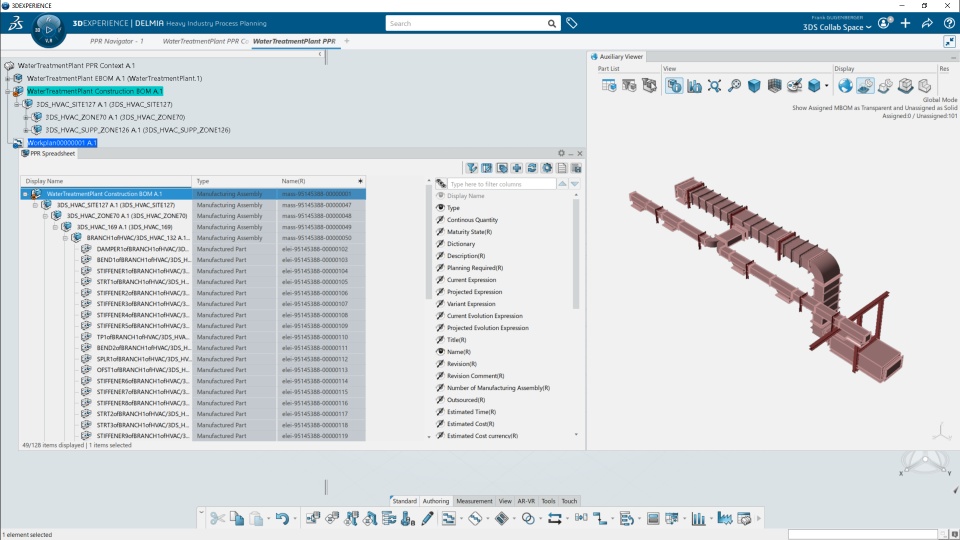Viewport: 960px width, 540px height.
Task: Select WaterTreatmentPlant EBOM A.1 tree node
Action: (x=114, y=78)
